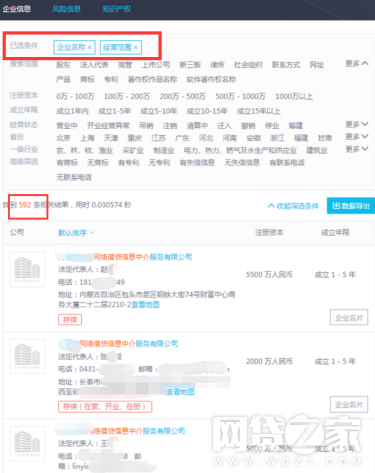Sort by 注册资本 column header
This screenshot has width=375, height=473.
(269, 233)
